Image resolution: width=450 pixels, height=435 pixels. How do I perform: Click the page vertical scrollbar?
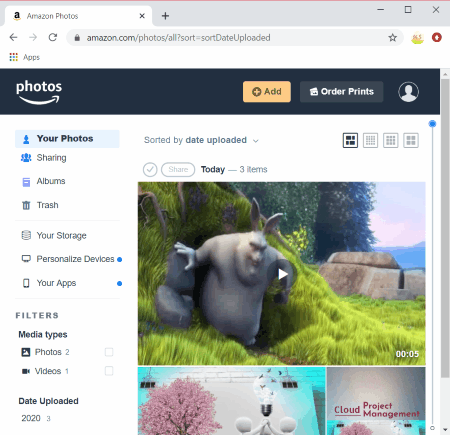pyautogui.click(x=445, y=228)
